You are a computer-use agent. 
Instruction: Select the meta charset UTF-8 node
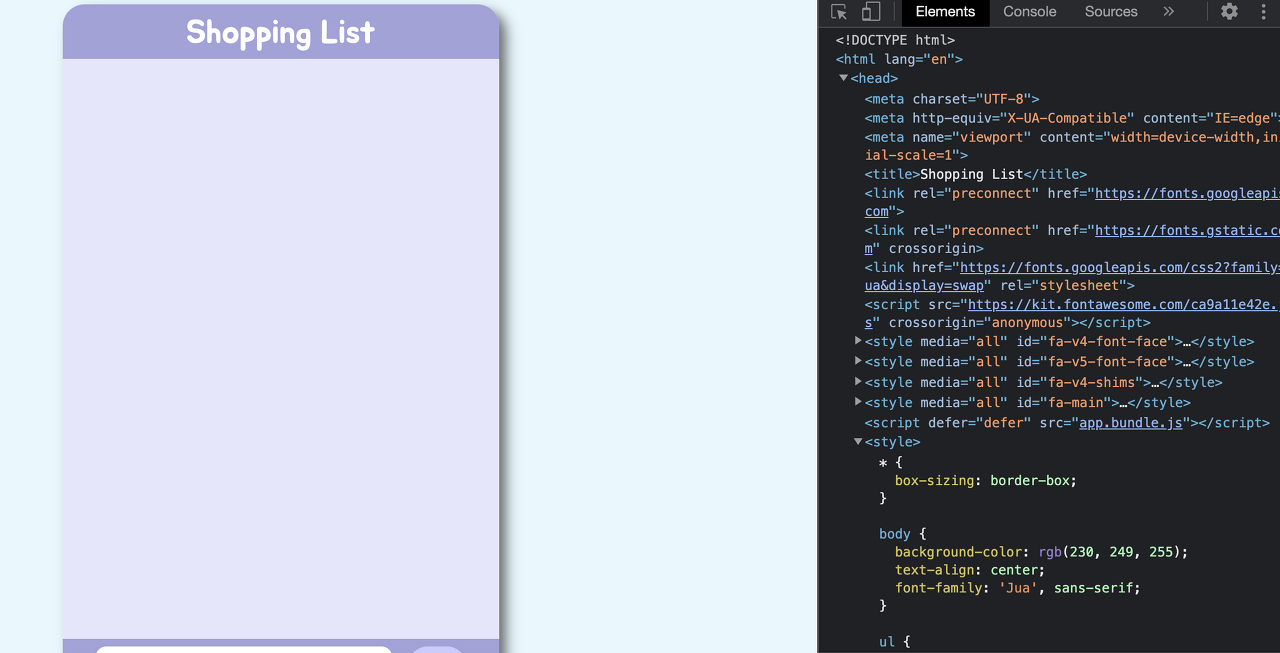(x=952, y=99)
